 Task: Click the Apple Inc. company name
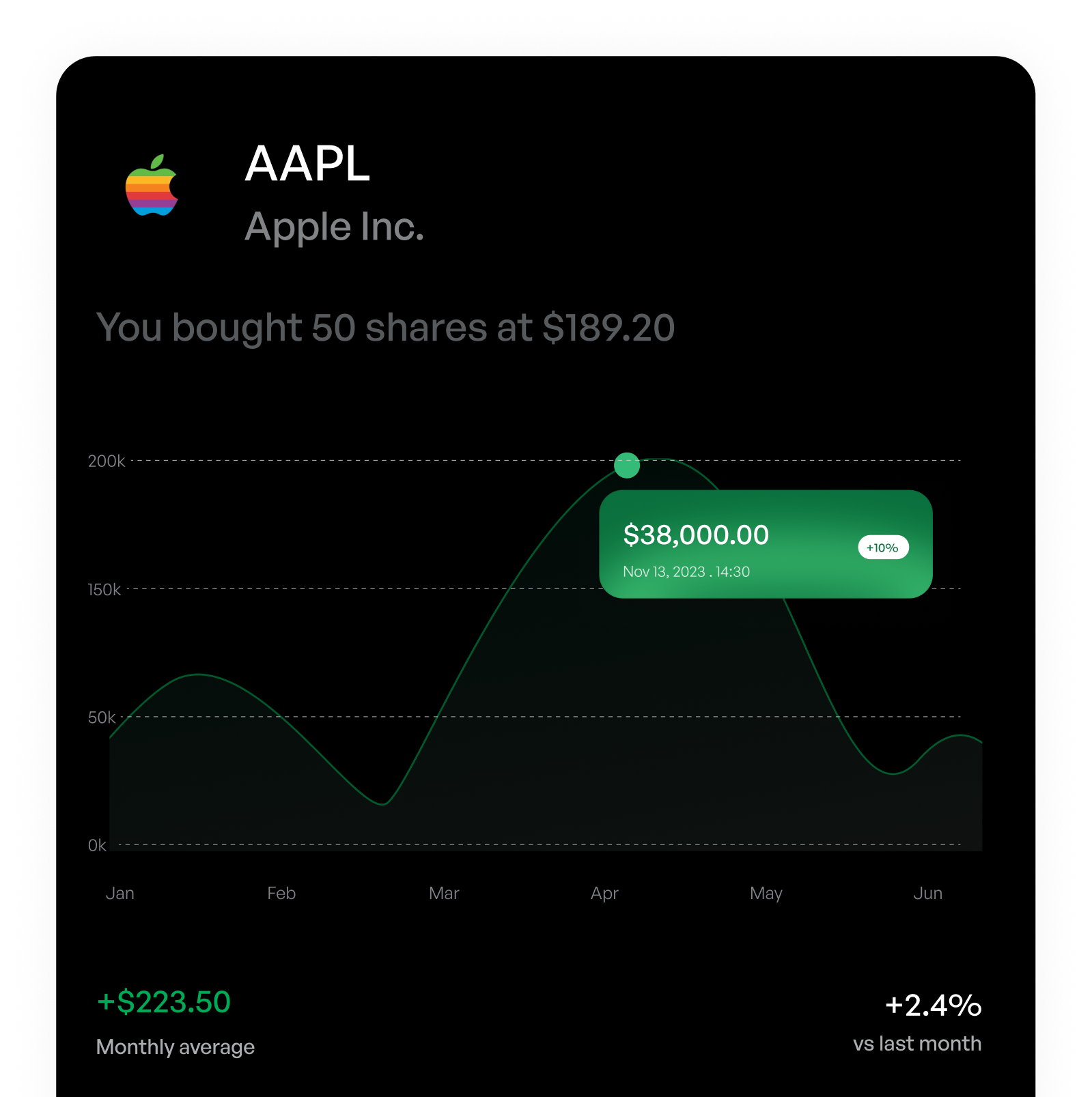tap(335, 227)
